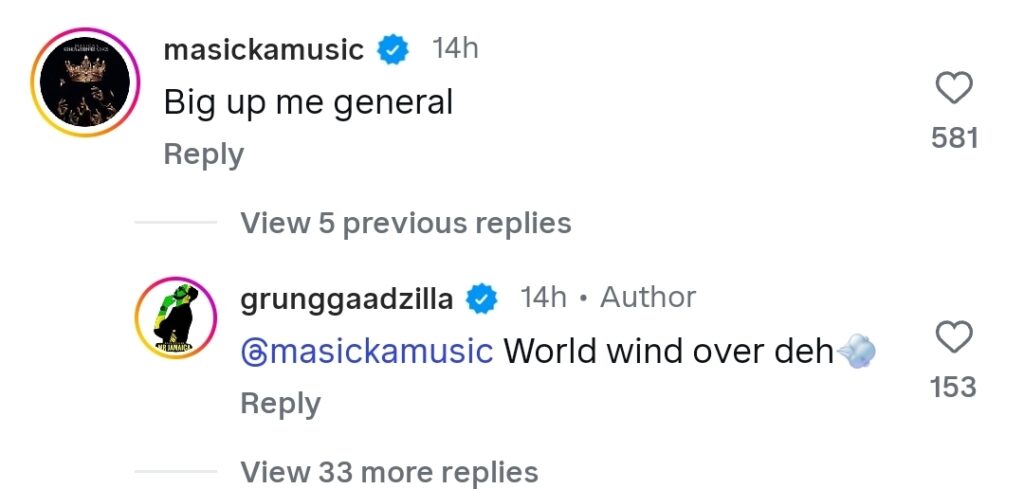Select the "Big up me general" comment text
1024x489 pixels.
coord(308,102)
